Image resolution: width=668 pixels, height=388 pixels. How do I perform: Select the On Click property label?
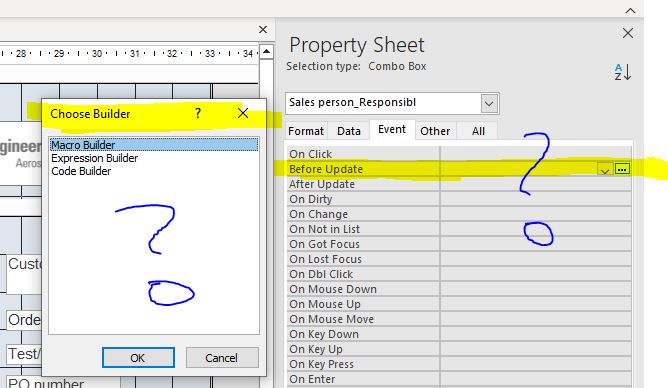coord(311,154)
